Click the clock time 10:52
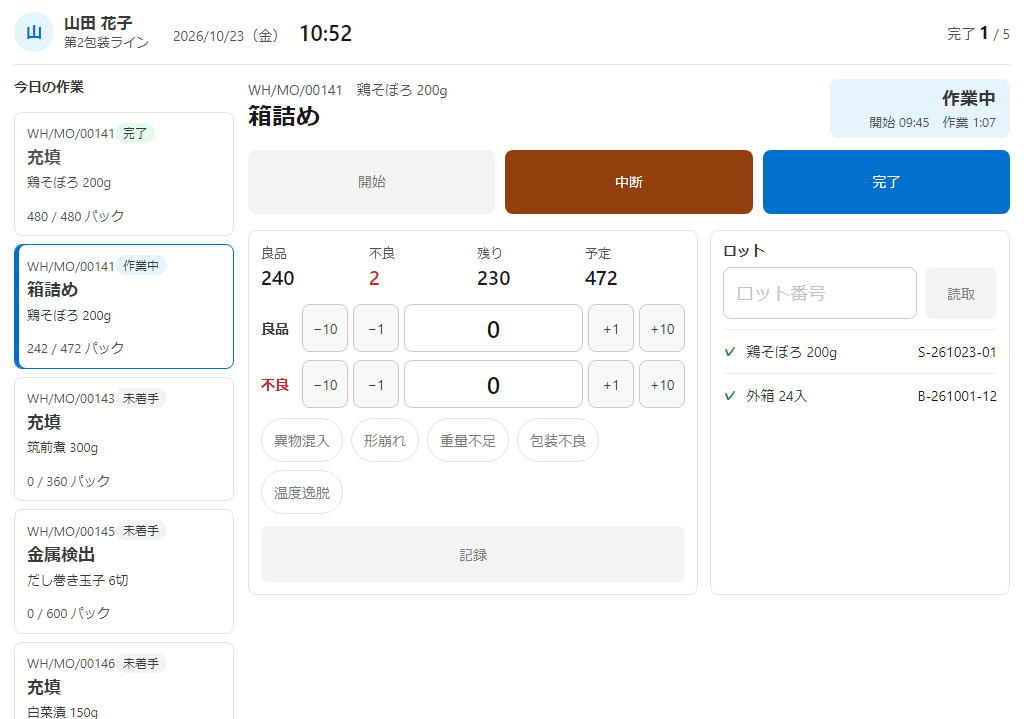1024x719 pixels. [325, 33]
